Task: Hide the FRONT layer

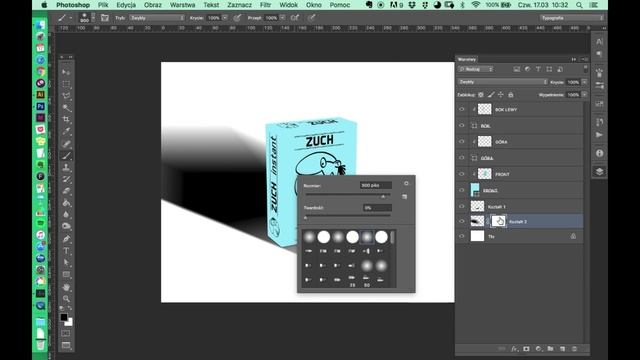Action: click(x=462, y=174)
